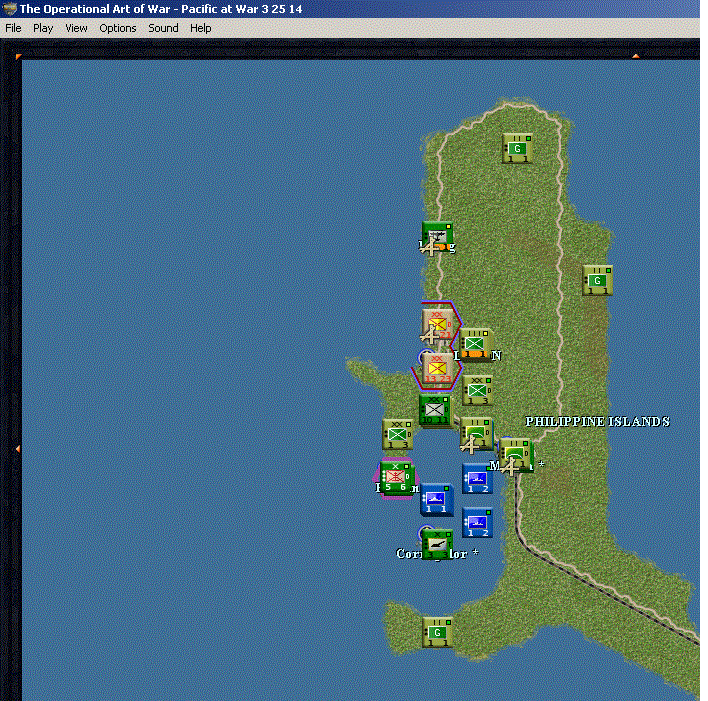Screen dimensions: 708x701
Task: Select the brigade 5 6 with pink hex
Action: pyautogui.click(x=396, y=477)
